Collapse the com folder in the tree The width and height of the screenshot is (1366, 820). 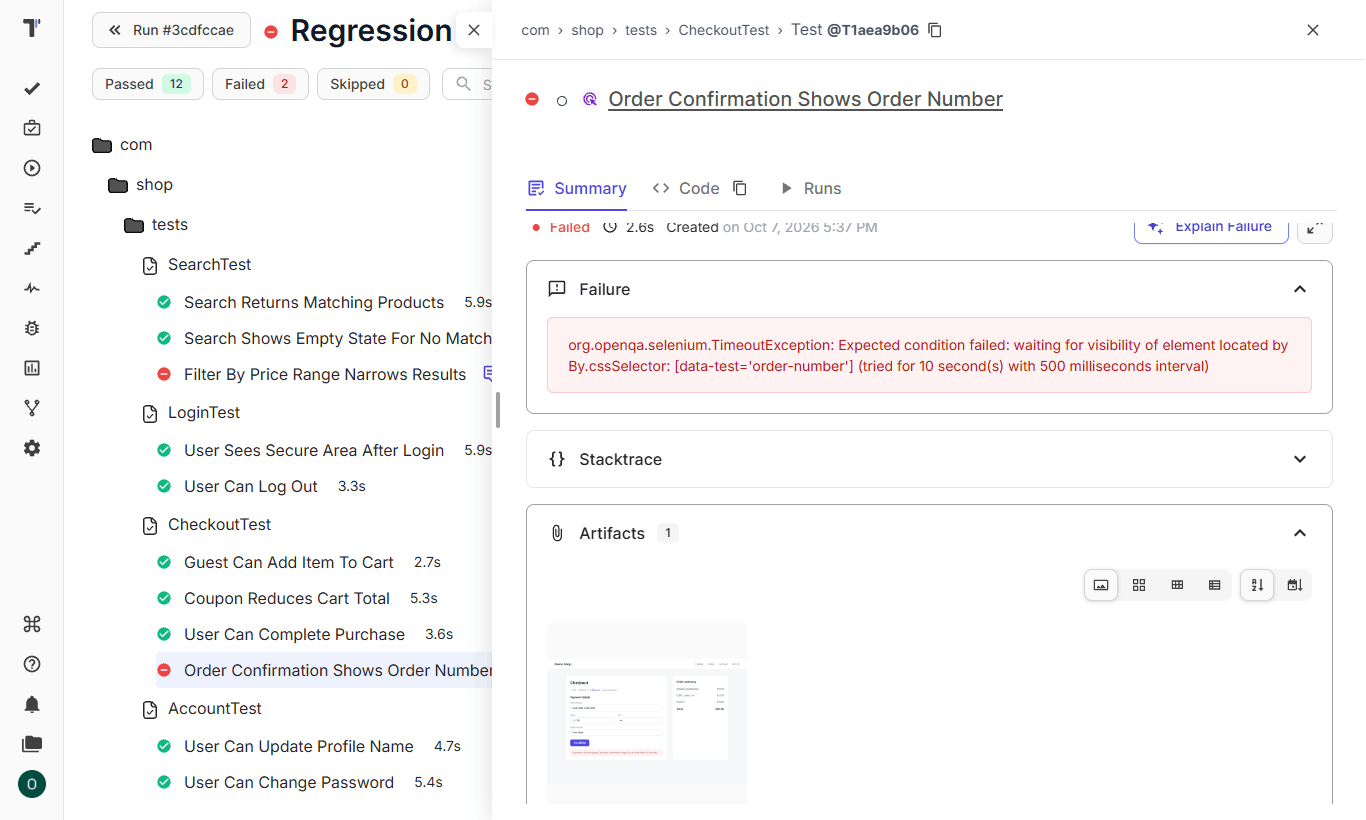(x=102, y=145)
